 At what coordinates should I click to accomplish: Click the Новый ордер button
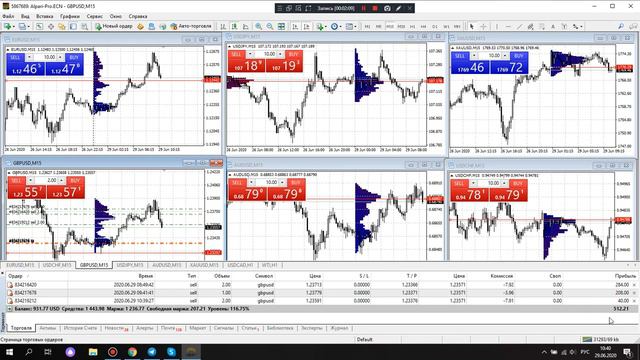click(114, 27)
